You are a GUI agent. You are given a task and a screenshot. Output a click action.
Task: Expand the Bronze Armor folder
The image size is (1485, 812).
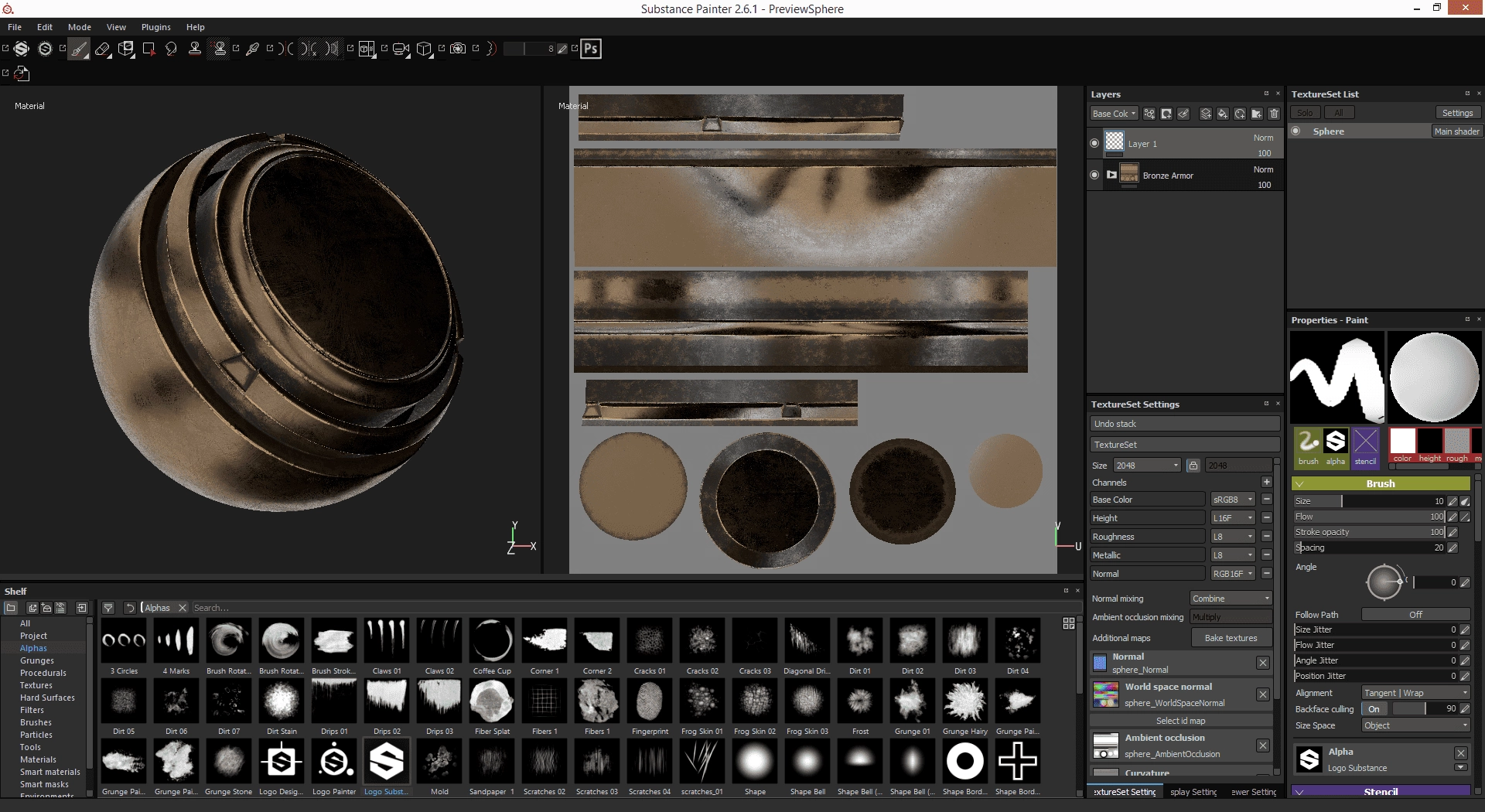pyautogui.click(x=1111, y=175)
